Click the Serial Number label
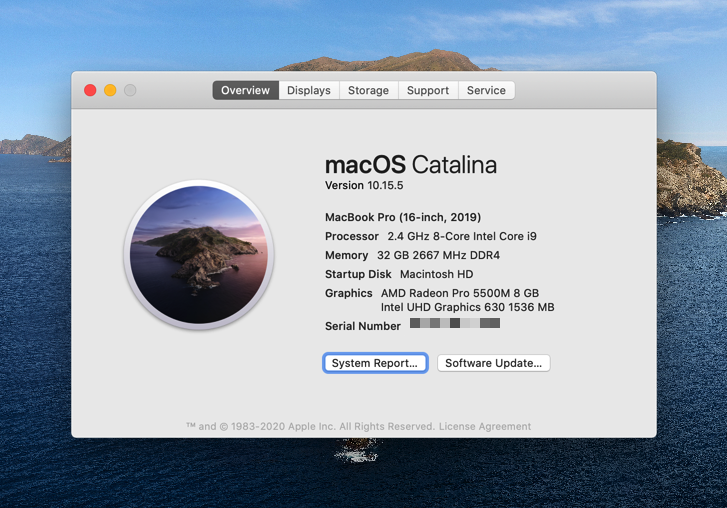The height and width of the screenshot is (508, 727). [363, 326]
